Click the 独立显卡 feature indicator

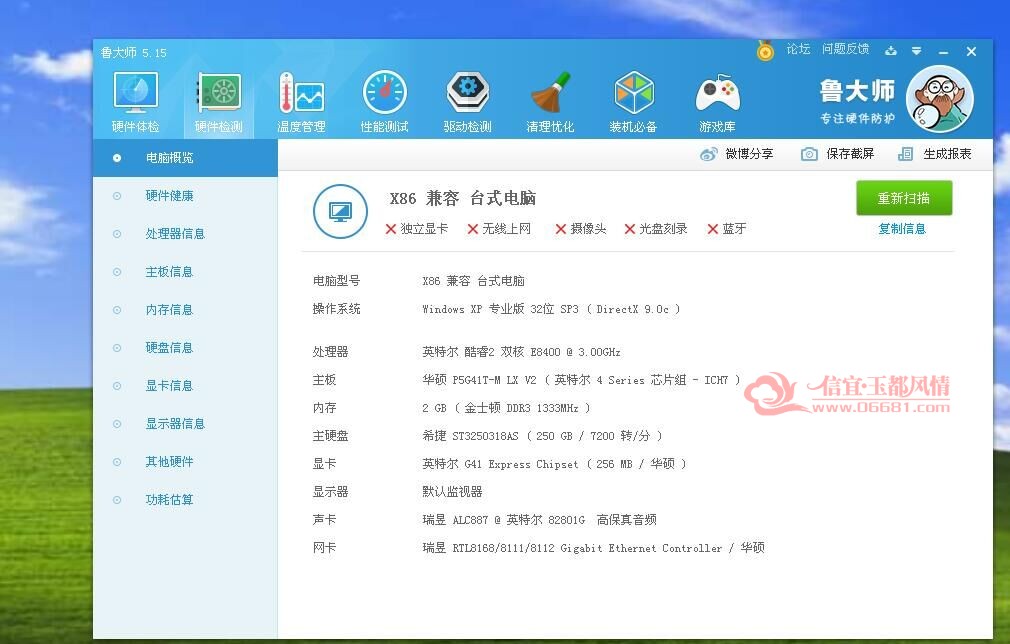417,229
